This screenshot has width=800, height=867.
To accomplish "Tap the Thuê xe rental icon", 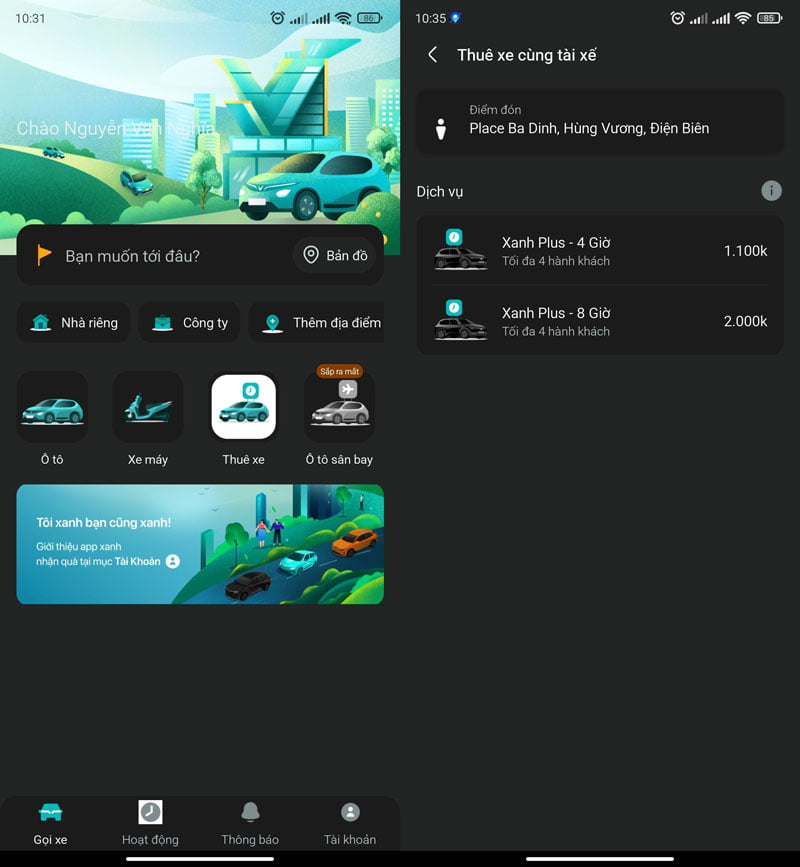I will click(x=243, y=408).
